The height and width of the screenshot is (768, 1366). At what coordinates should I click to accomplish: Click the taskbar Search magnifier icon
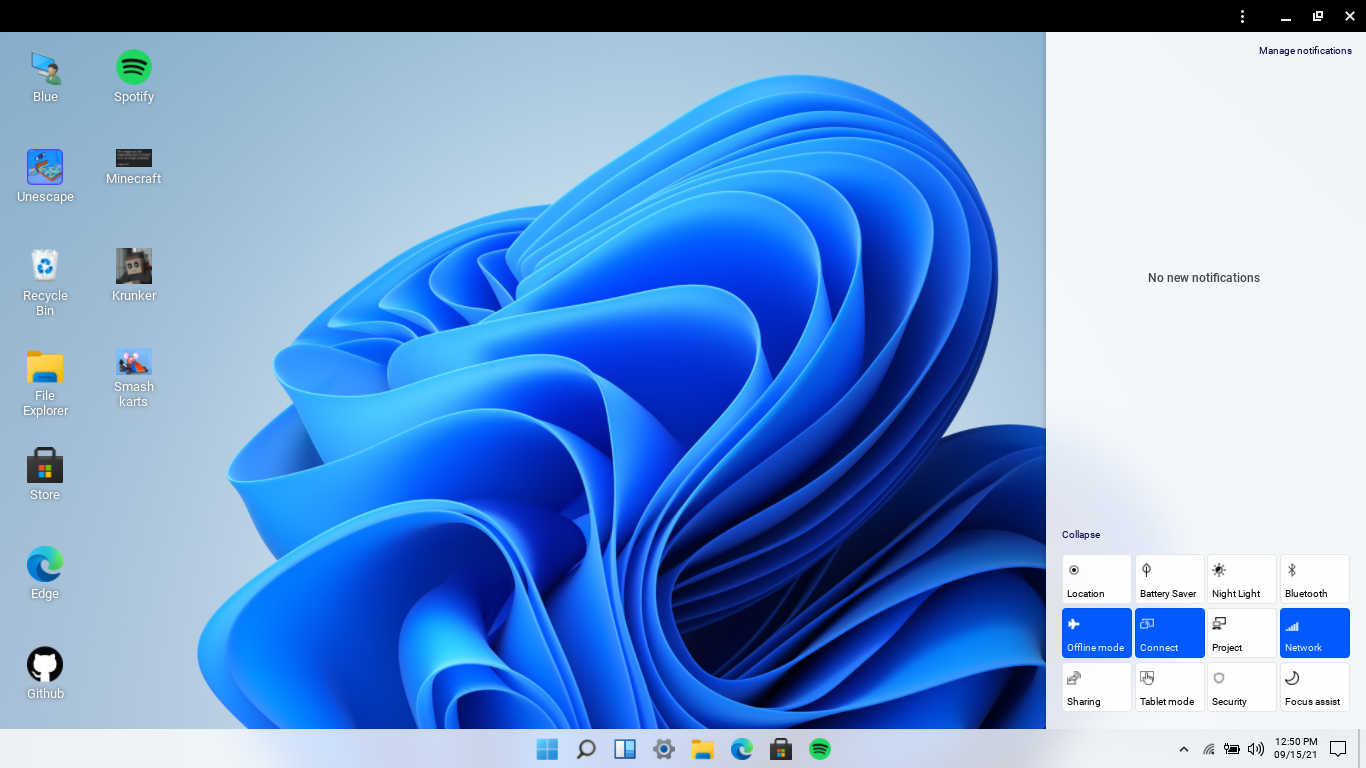point(587,749)
